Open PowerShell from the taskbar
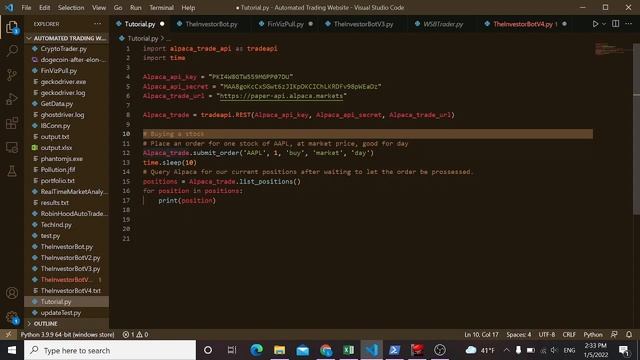The width and height of the screenshot is (640, 360). [394, 350]
